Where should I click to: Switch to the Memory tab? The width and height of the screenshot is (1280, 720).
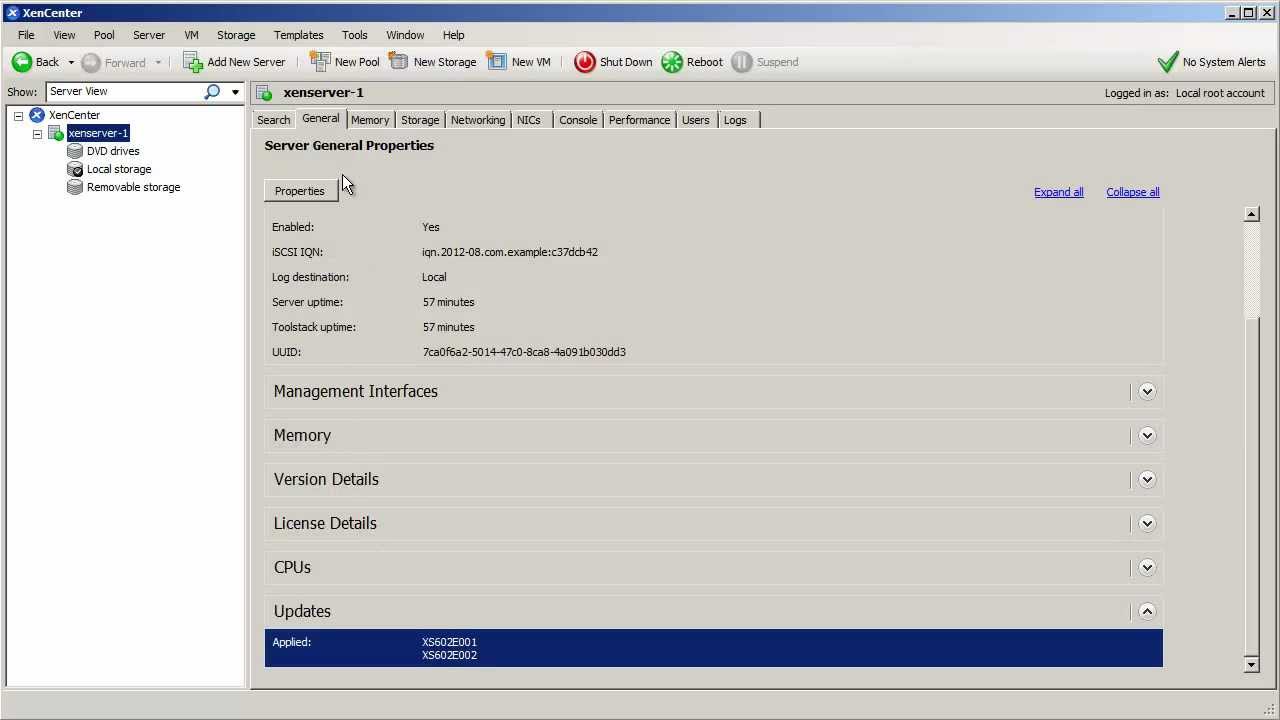pyautogui.click(x=370, y=120)
